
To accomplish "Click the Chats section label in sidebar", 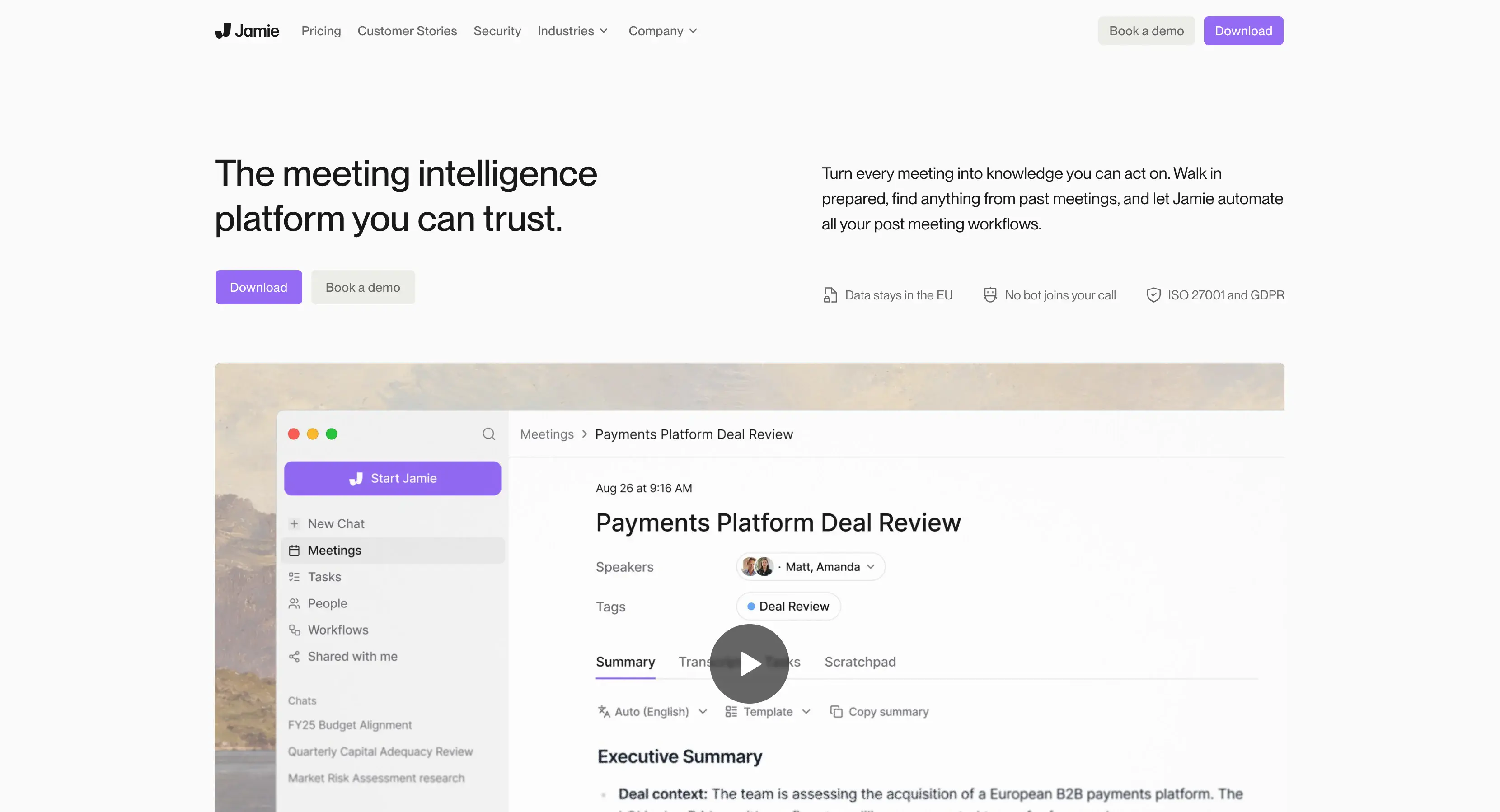I will tap(302, 701).
